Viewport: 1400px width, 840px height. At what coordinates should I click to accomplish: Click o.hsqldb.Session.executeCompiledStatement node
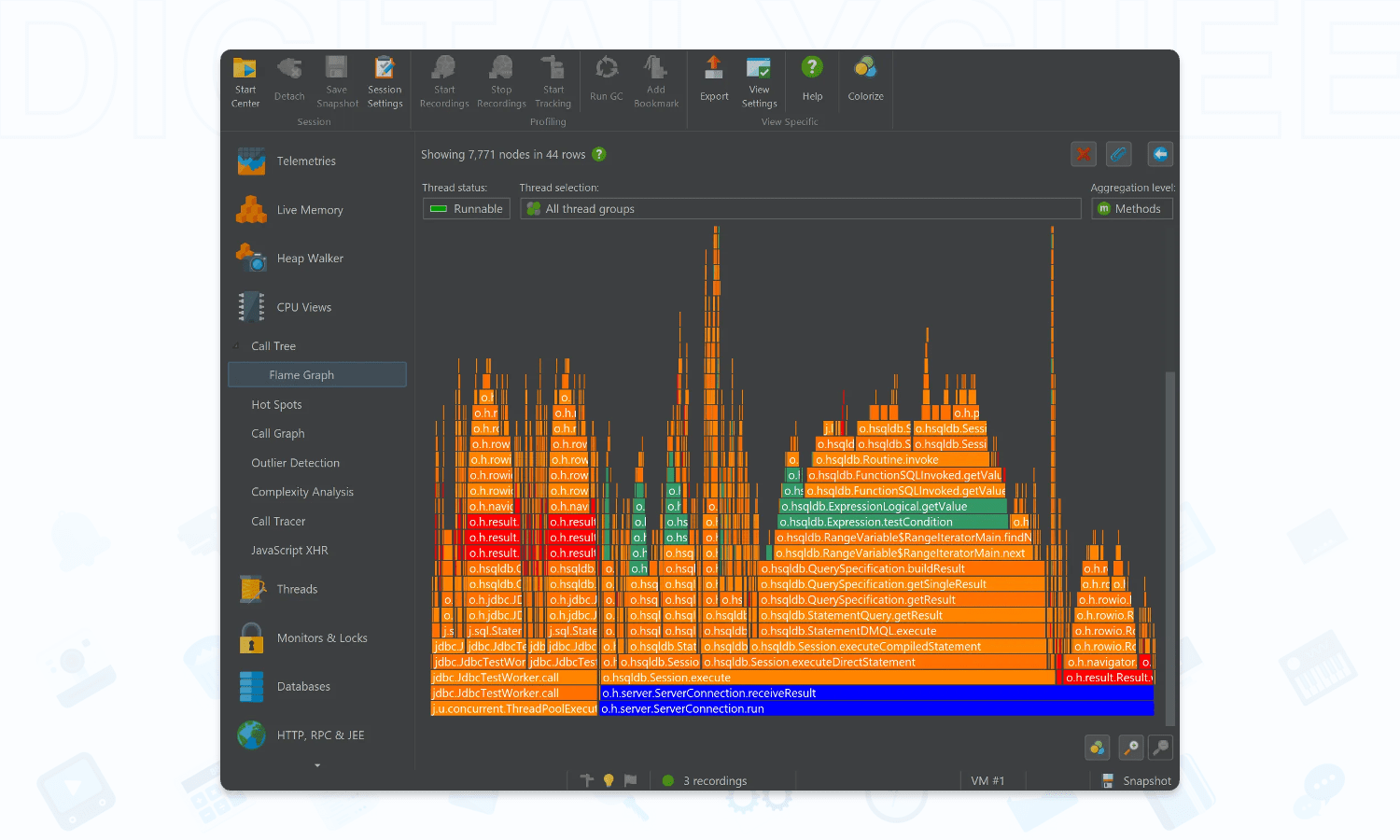899,647
